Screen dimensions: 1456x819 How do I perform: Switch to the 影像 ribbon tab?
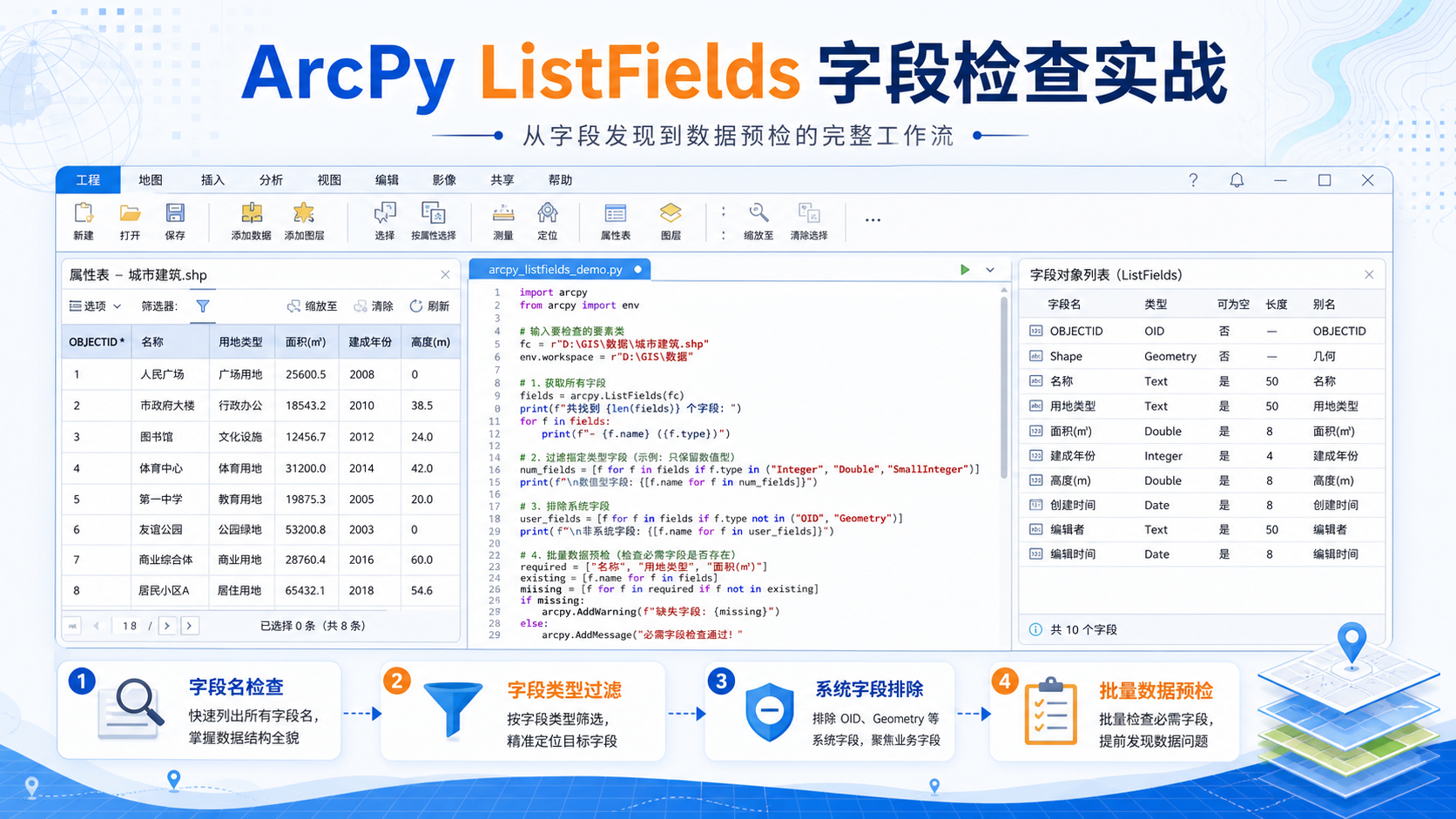[x=444, y=180]
